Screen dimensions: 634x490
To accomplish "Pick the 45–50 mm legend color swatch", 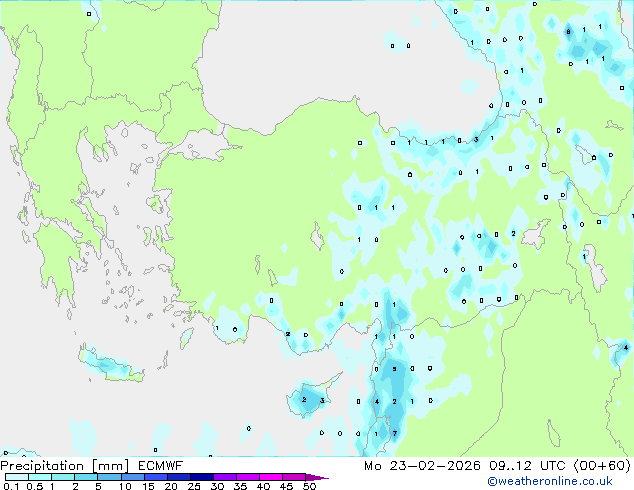I will coord(294,477).
